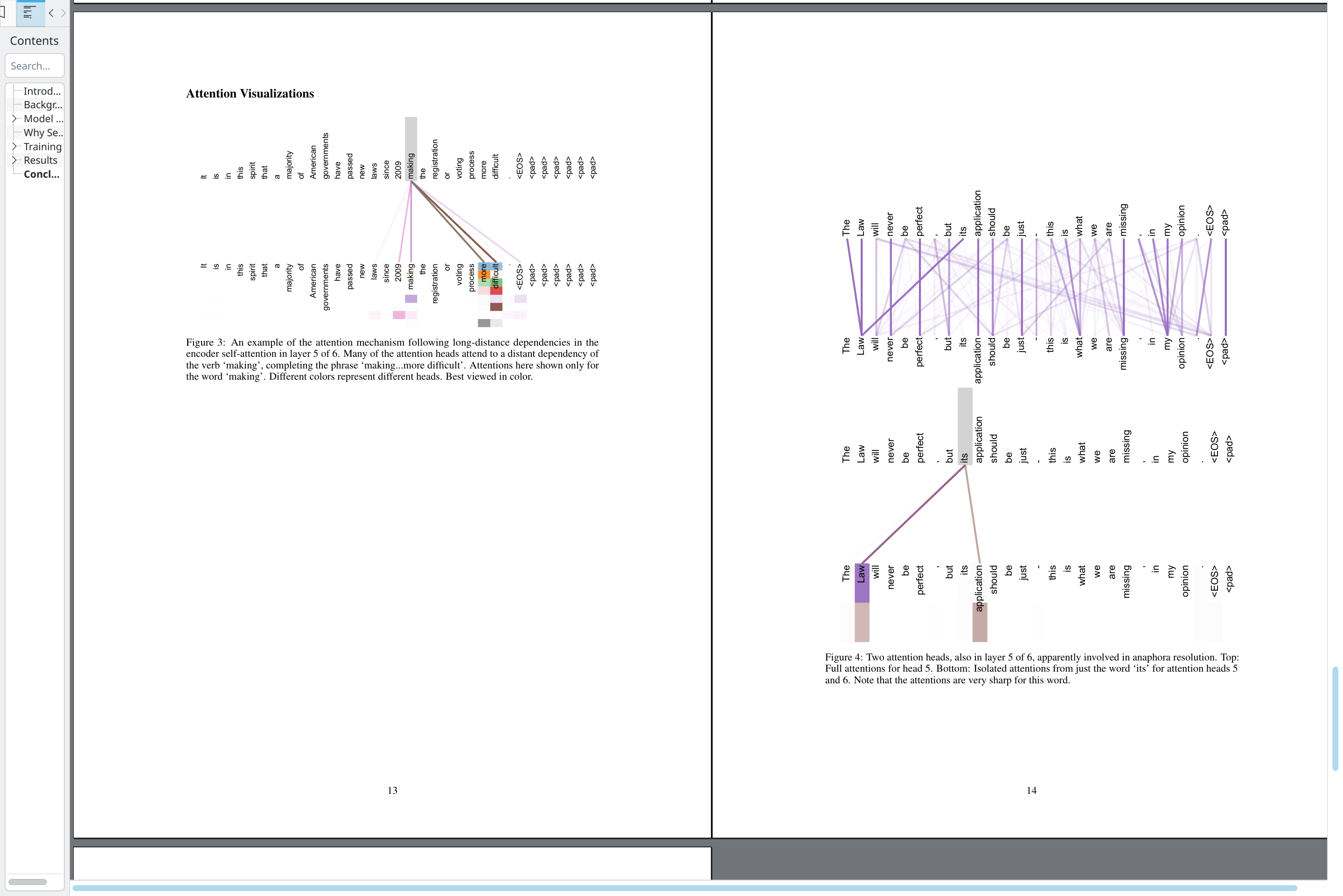The image size is (1343, 896).
Task: Click the document's vertical scrollbar handle
Action: click(1335, 718)
